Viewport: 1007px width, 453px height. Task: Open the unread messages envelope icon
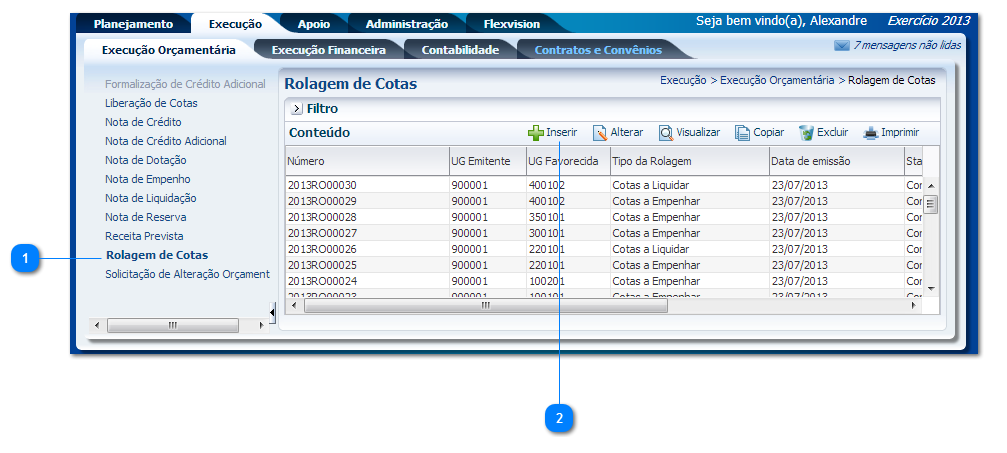click(x=841, y=46)
